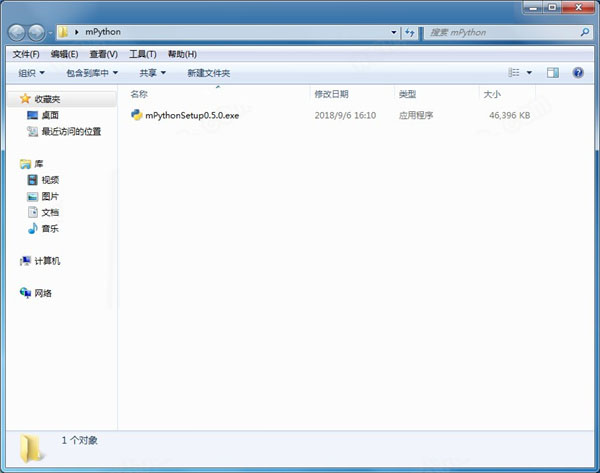This screenshot has width=600, height=473.
Task: Open 桌面 in navigation pane
Action: [50, 116]
